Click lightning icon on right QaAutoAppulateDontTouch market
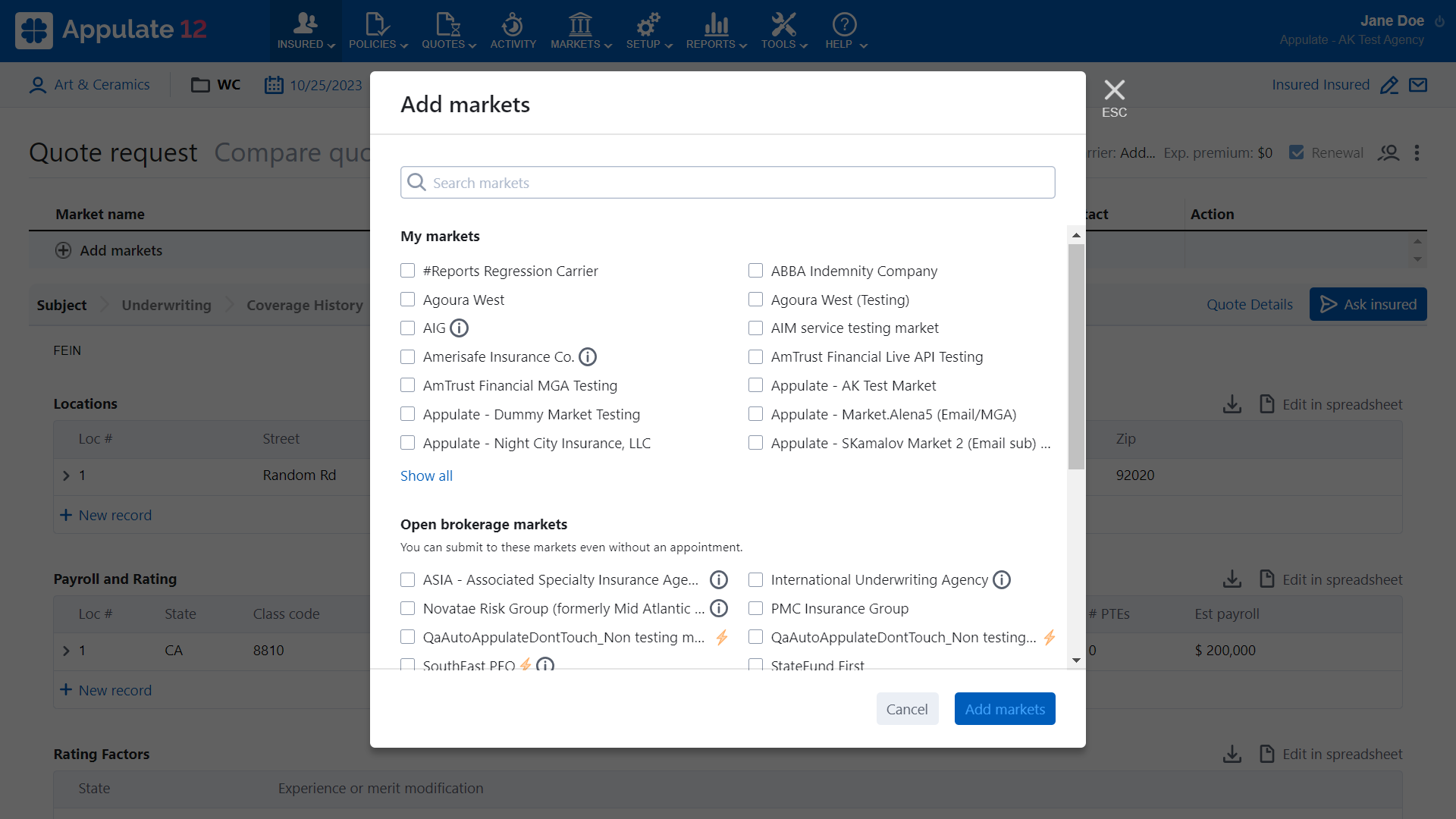1456x819 pixels. click(1050, 638)
